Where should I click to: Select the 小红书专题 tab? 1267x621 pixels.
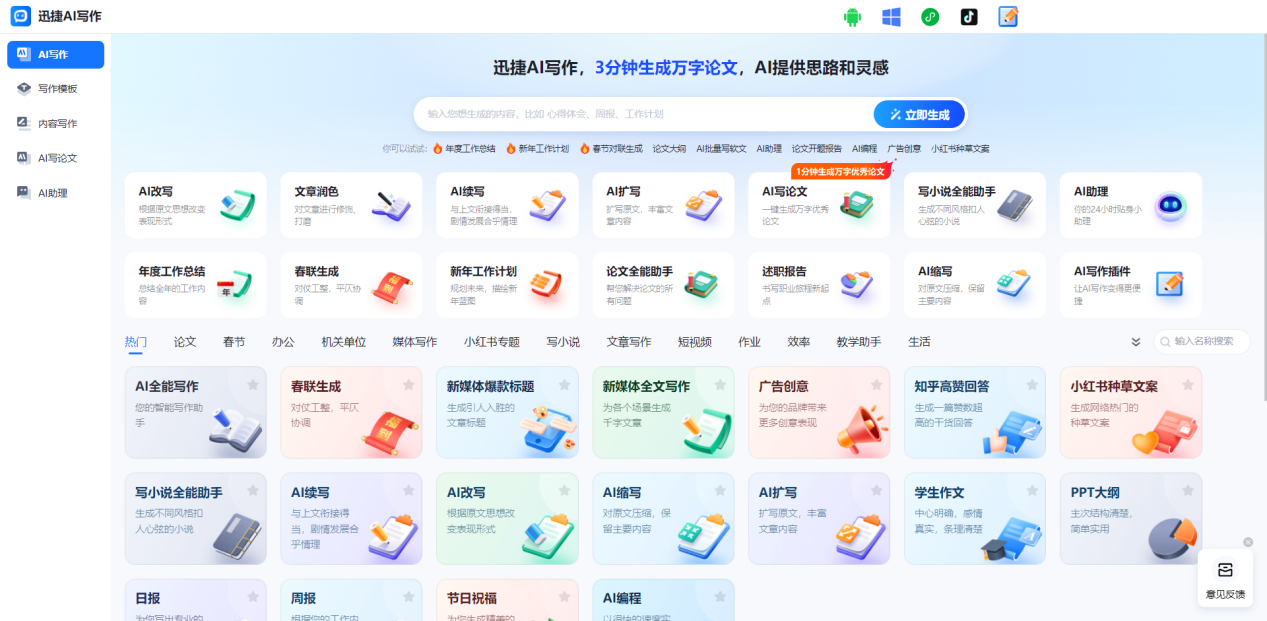pos(491,342)
